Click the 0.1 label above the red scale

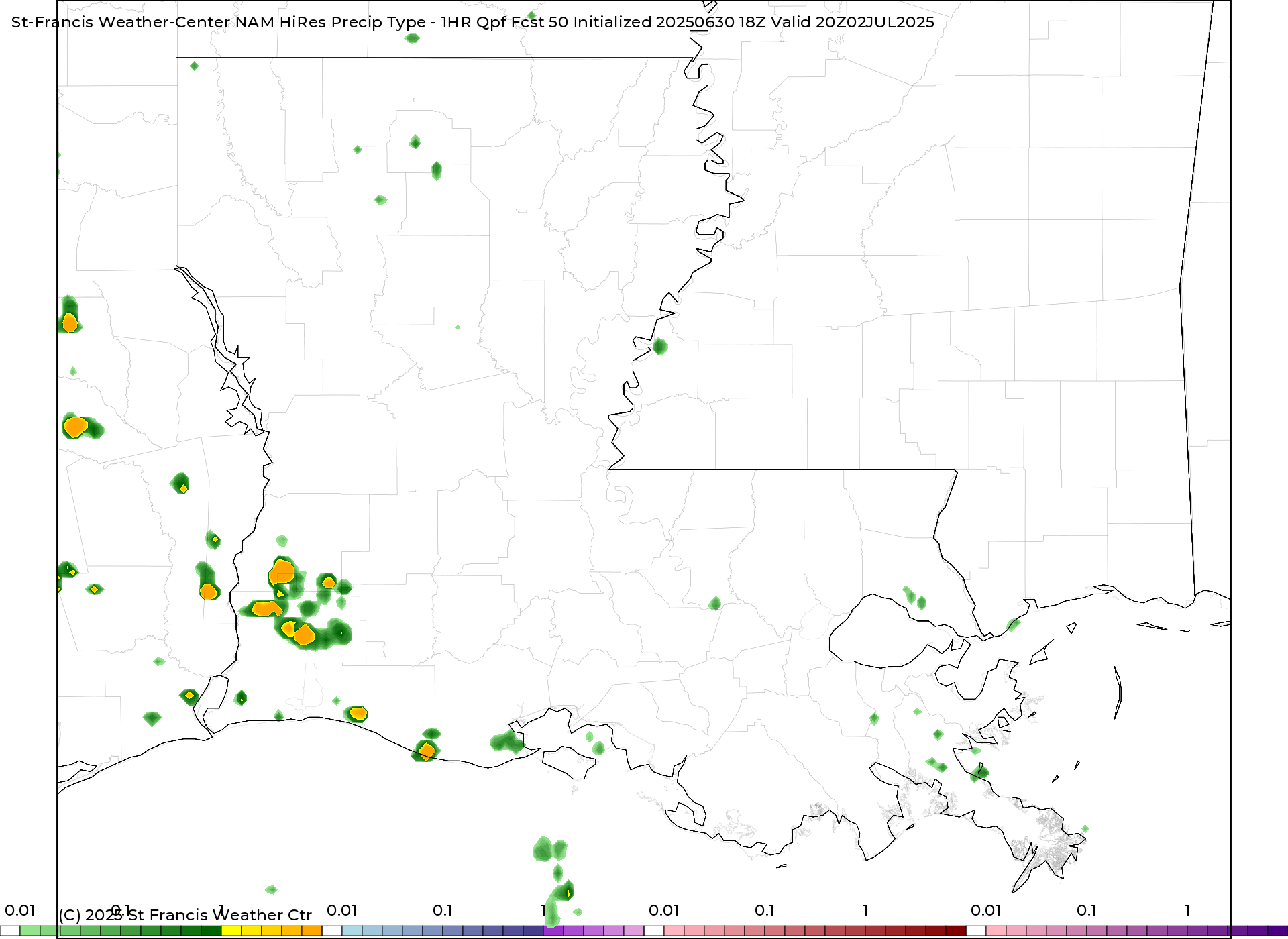[764, 910]
